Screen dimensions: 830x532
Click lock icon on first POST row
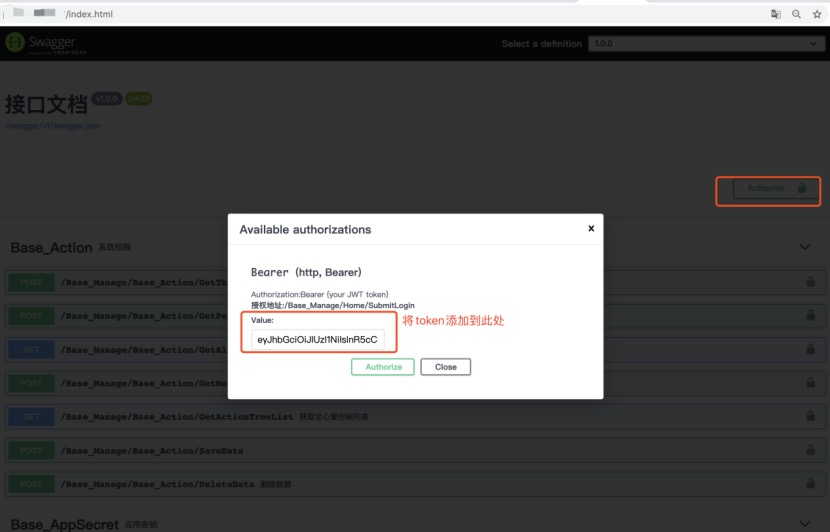810,282
